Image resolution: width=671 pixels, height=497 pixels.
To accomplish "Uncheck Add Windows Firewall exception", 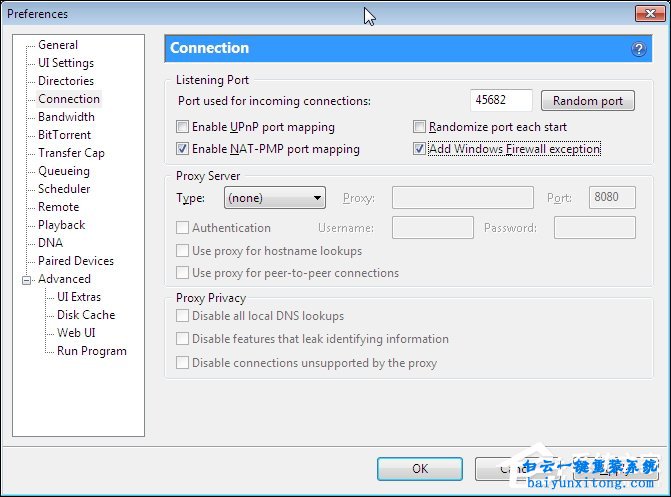I will [x=420, y=149].
